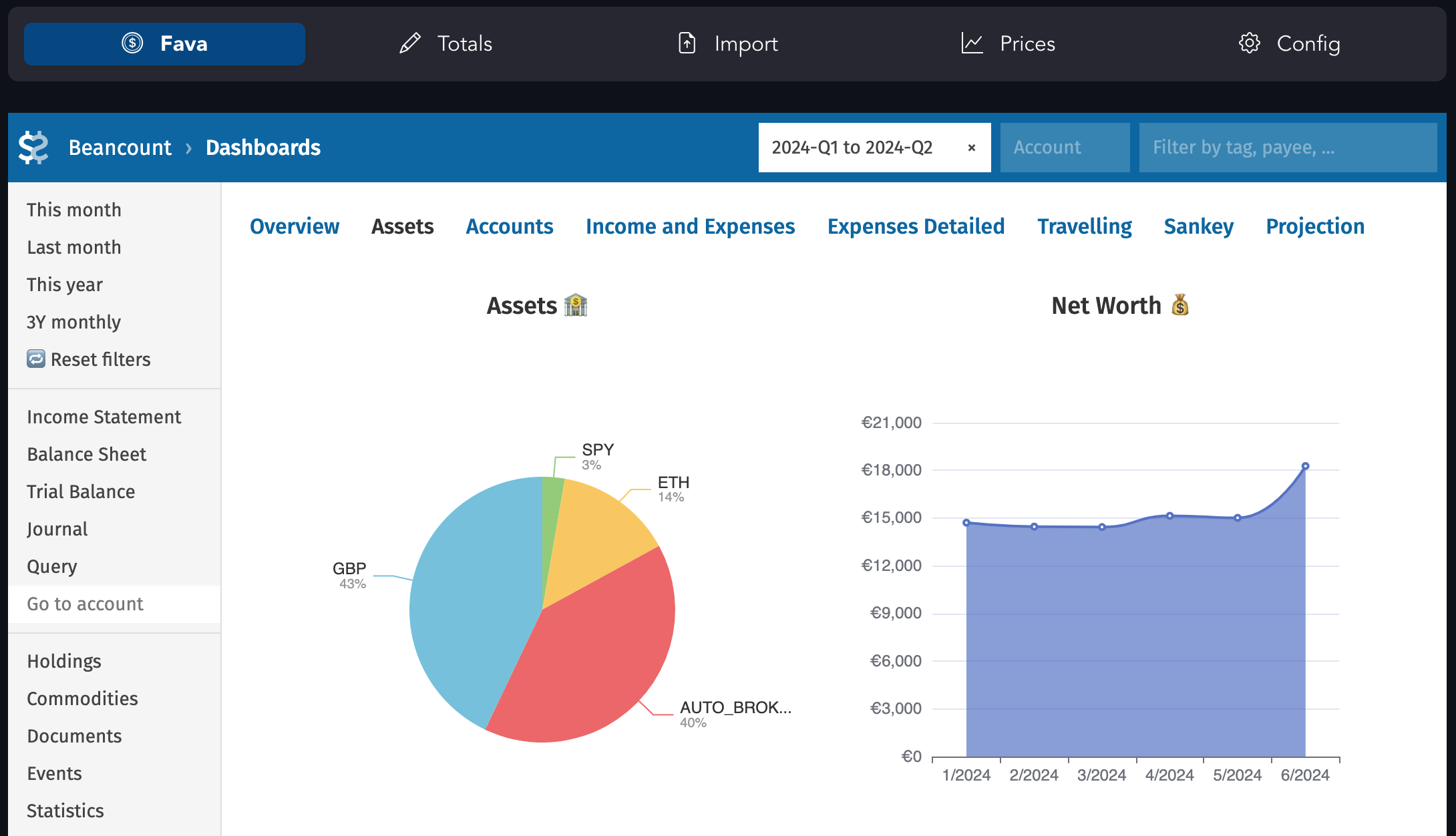Open the Sankey dashboard tab
1456x836 pixels.
pos(1198,226)
